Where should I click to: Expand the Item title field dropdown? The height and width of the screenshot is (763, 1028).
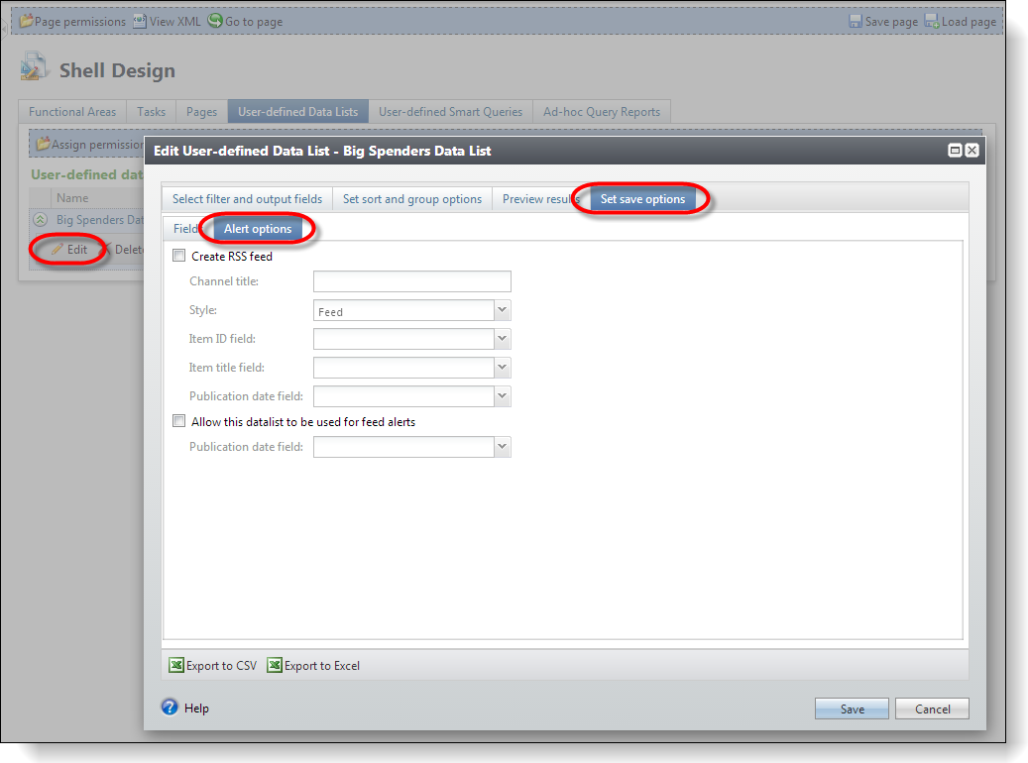[503, 368]
